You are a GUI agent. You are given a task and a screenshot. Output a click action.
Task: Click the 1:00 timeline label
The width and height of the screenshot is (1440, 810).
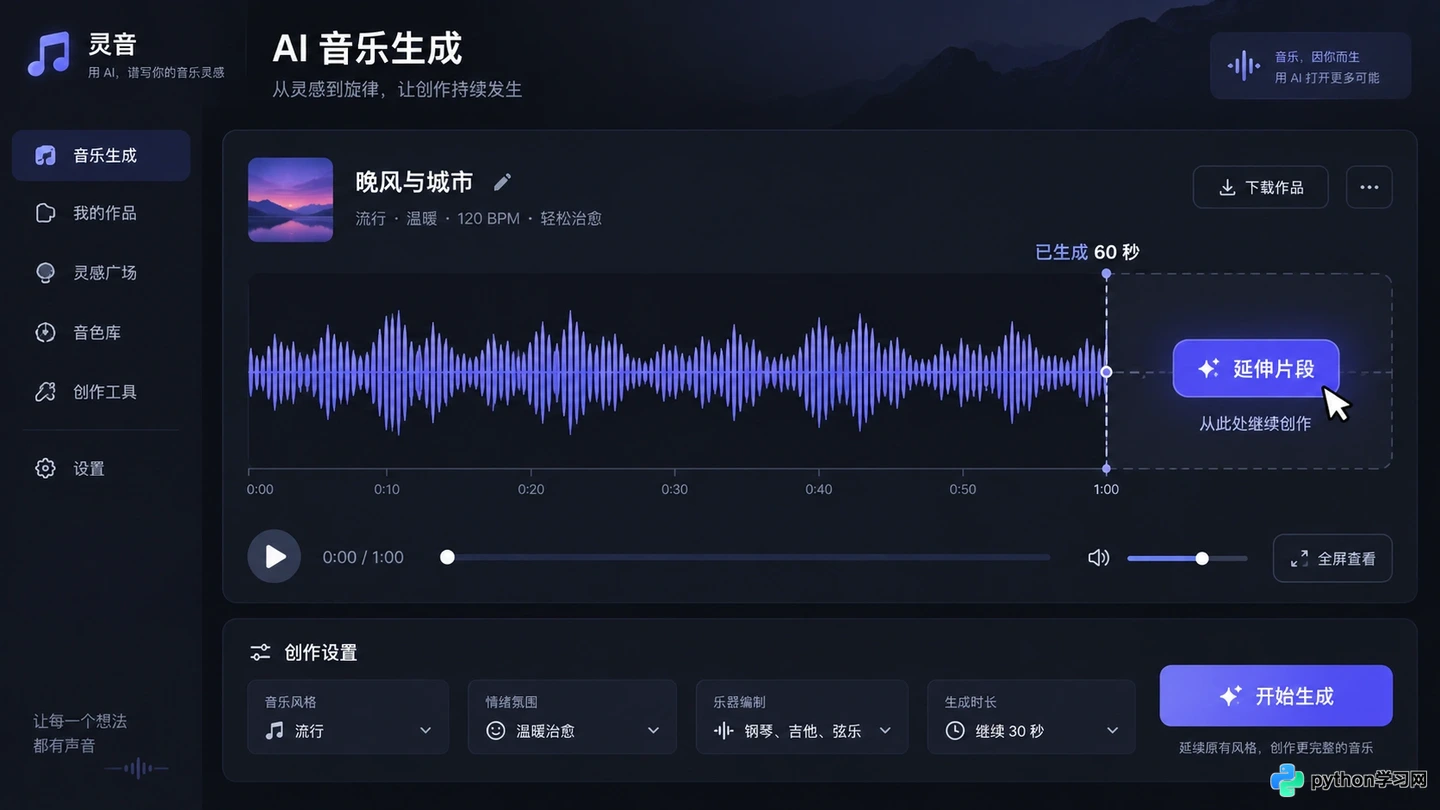[1106, 489]
